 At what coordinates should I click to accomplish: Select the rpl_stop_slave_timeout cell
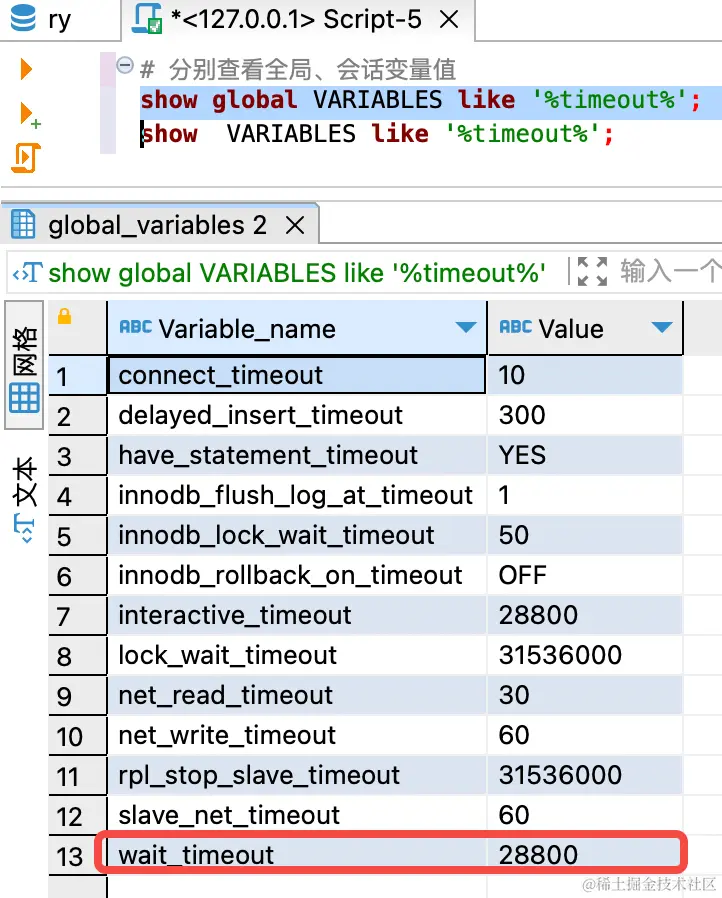tap(297, 775)
